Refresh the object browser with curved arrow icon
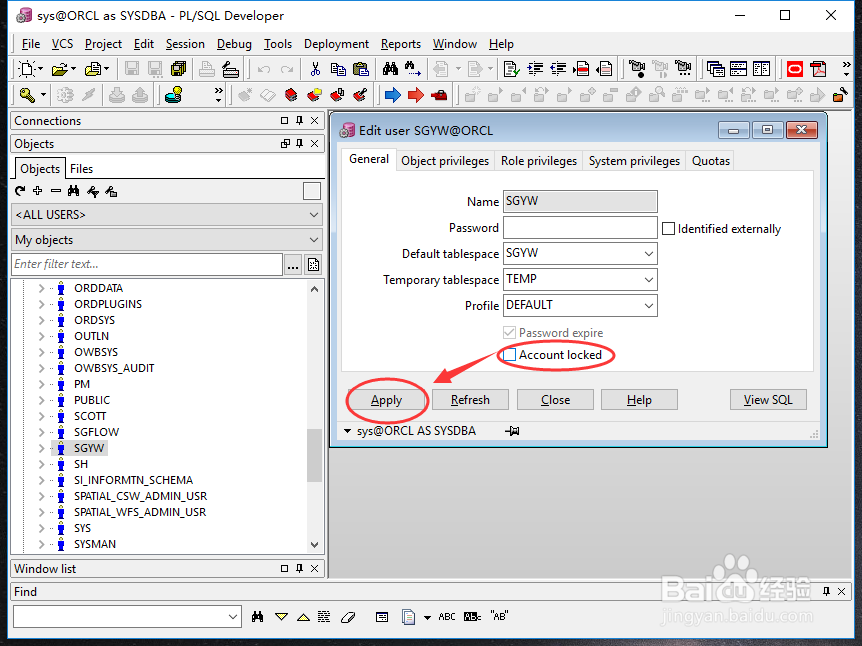This screenshot has width=862, height=646. tap(20, 191)
